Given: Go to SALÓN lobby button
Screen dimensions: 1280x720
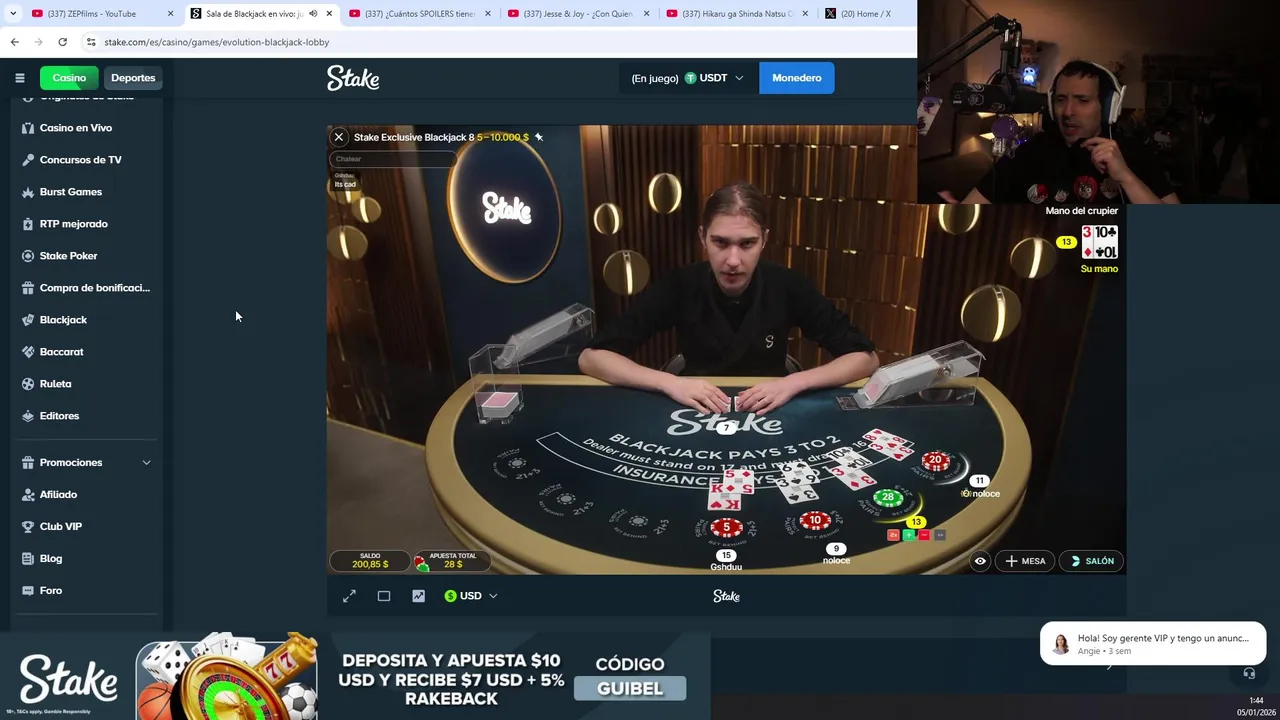Looking at the screenshot, I should [1092, 561].
